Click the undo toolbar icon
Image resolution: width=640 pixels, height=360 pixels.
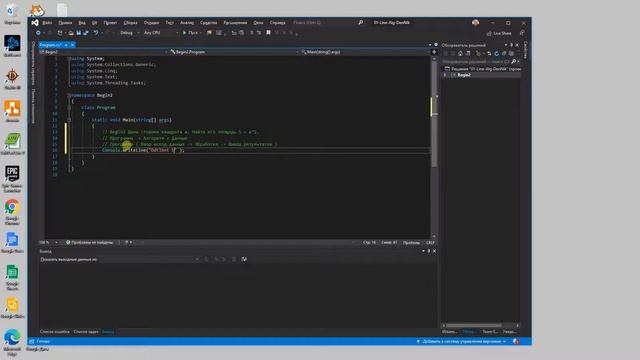point(96,33)
